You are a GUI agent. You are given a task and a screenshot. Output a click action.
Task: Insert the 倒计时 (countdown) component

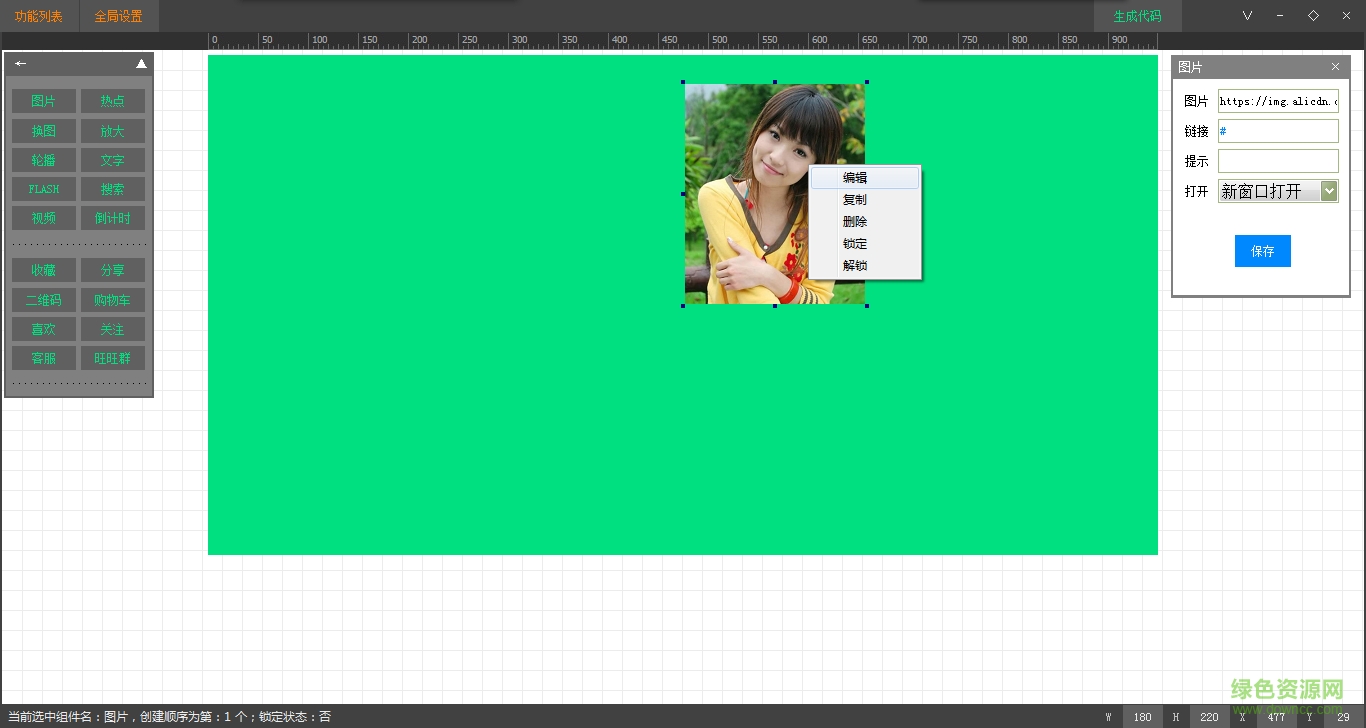click(113, 218)
